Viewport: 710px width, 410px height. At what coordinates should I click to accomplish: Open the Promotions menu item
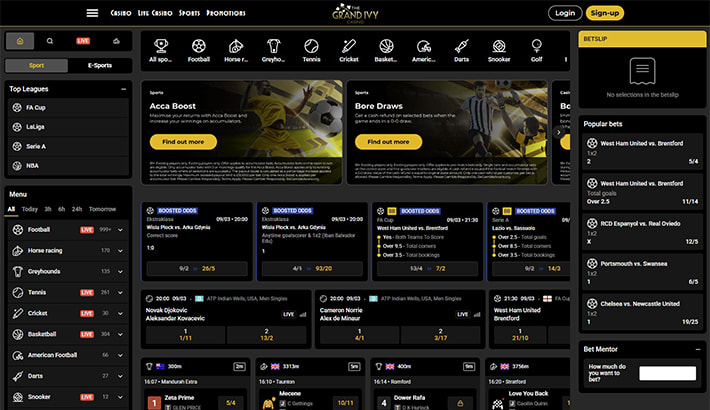click(226, 13)
